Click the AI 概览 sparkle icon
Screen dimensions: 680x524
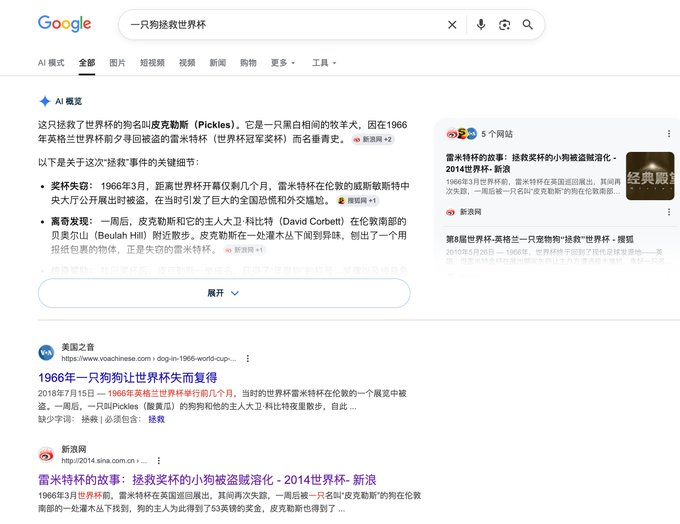click(x=45, y=101)
